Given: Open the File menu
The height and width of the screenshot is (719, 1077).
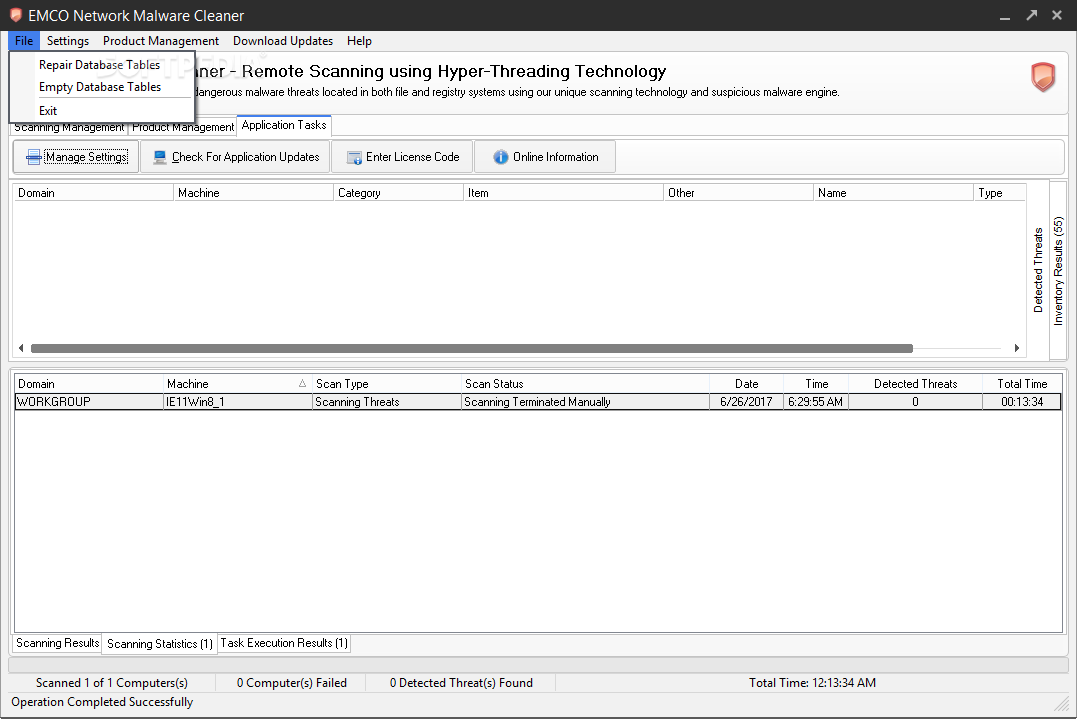Looking at the screenshot, I should [x=24, y=41].
